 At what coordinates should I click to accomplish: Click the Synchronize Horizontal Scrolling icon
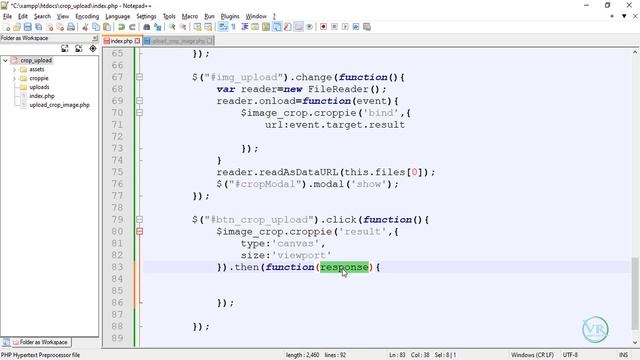(x=208, y=27)
